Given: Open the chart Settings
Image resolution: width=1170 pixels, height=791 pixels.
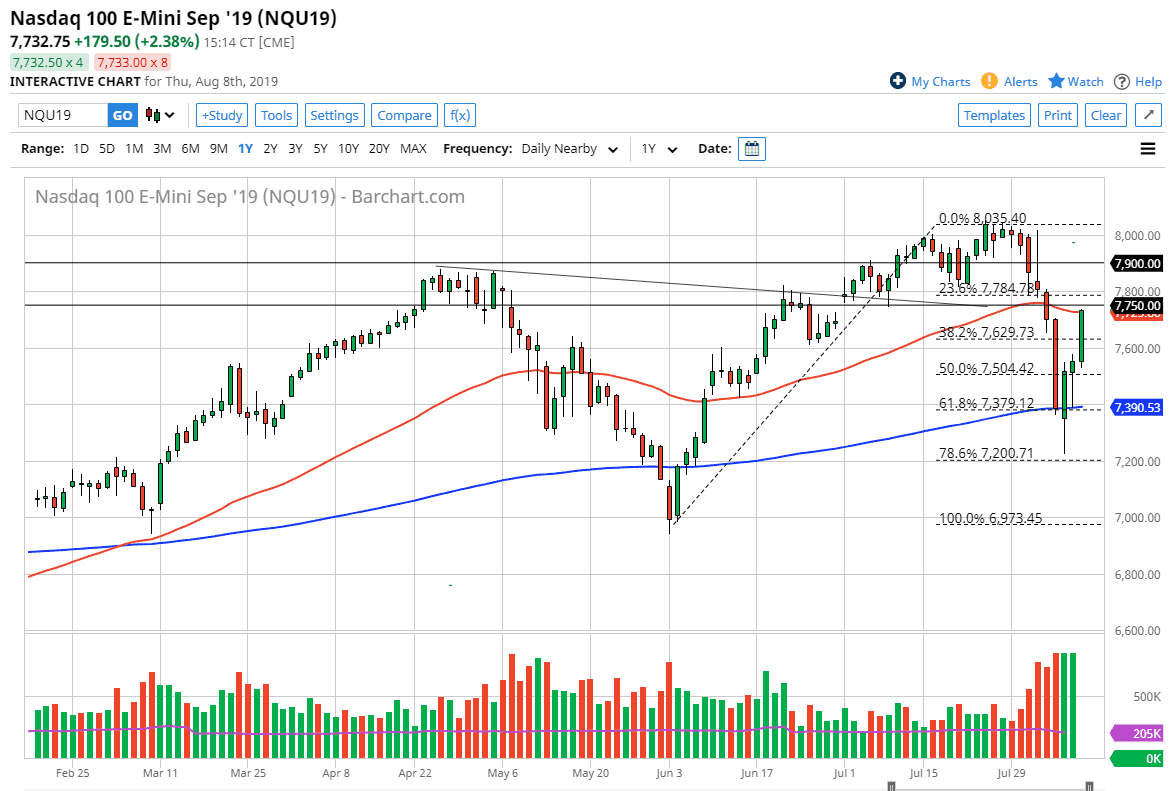Looking at the screenshot, I should (334, 115).
